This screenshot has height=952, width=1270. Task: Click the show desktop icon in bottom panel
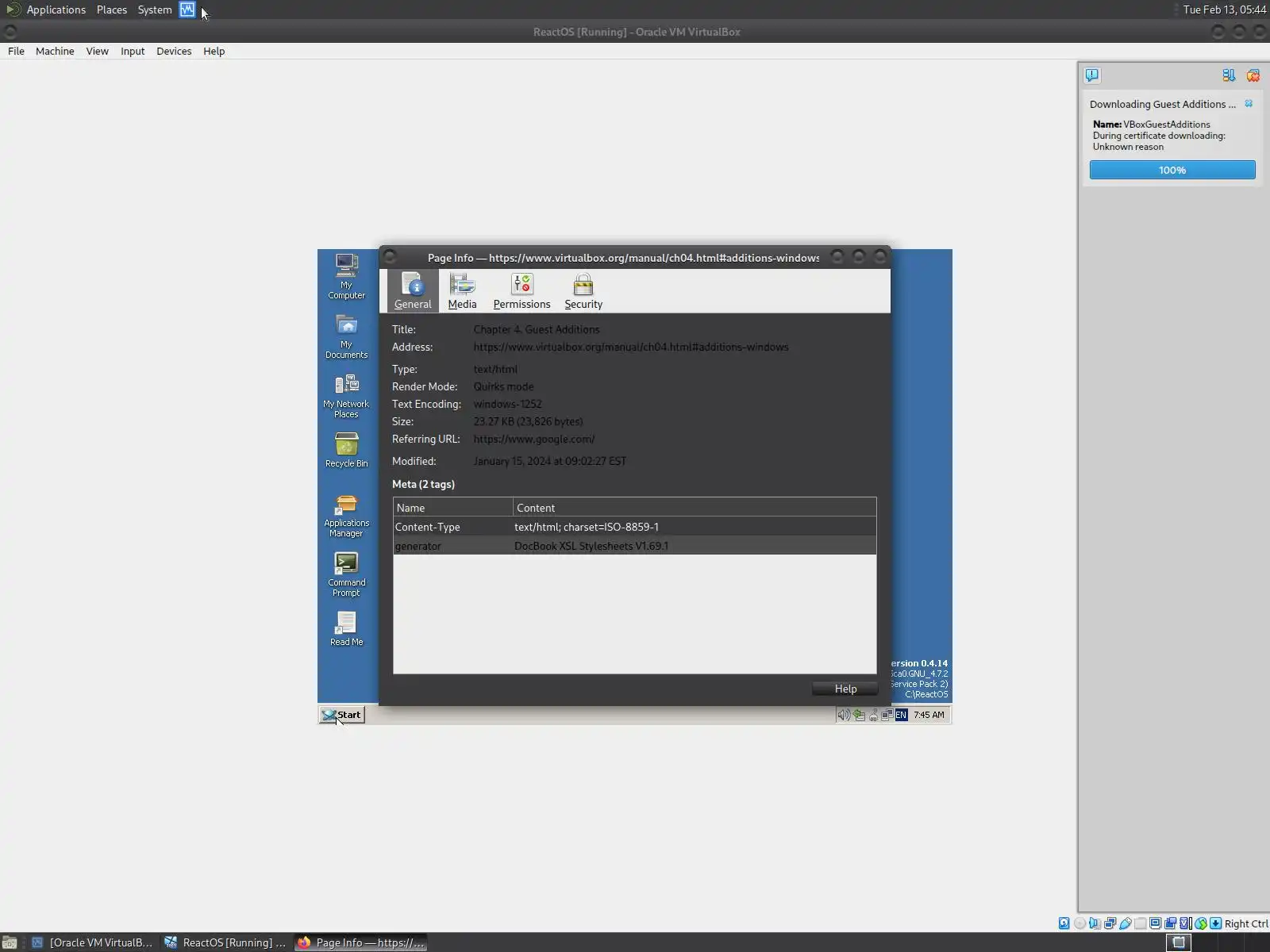pos(10,942)
